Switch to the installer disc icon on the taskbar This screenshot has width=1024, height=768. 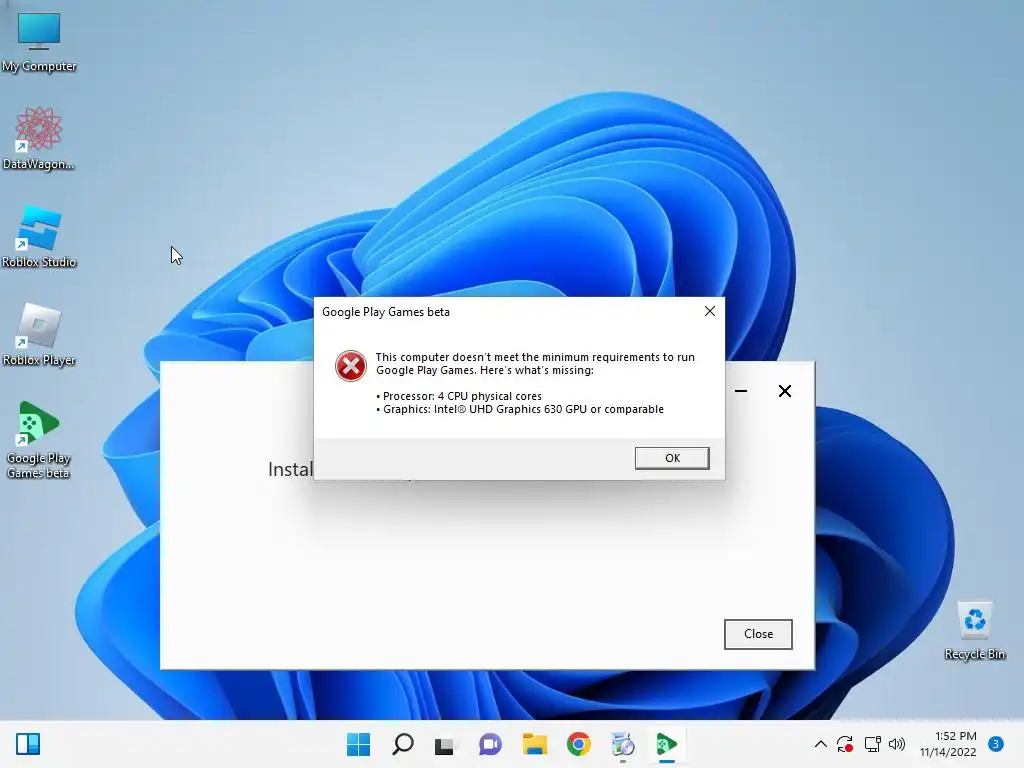[x=622, y=744]
